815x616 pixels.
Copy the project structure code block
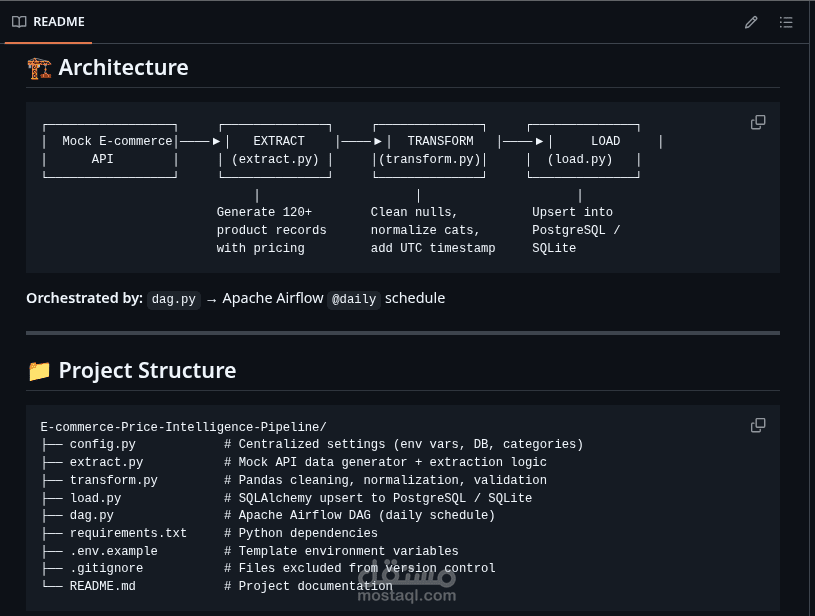point(758,426)
